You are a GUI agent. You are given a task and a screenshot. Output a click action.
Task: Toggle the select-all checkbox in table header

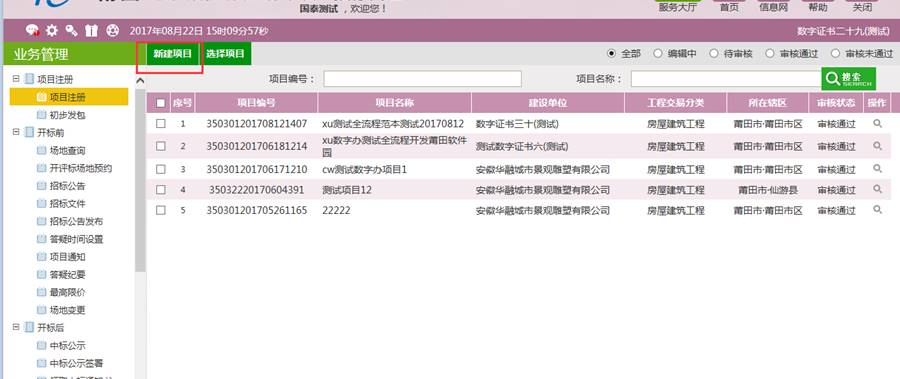coord(161,103)
